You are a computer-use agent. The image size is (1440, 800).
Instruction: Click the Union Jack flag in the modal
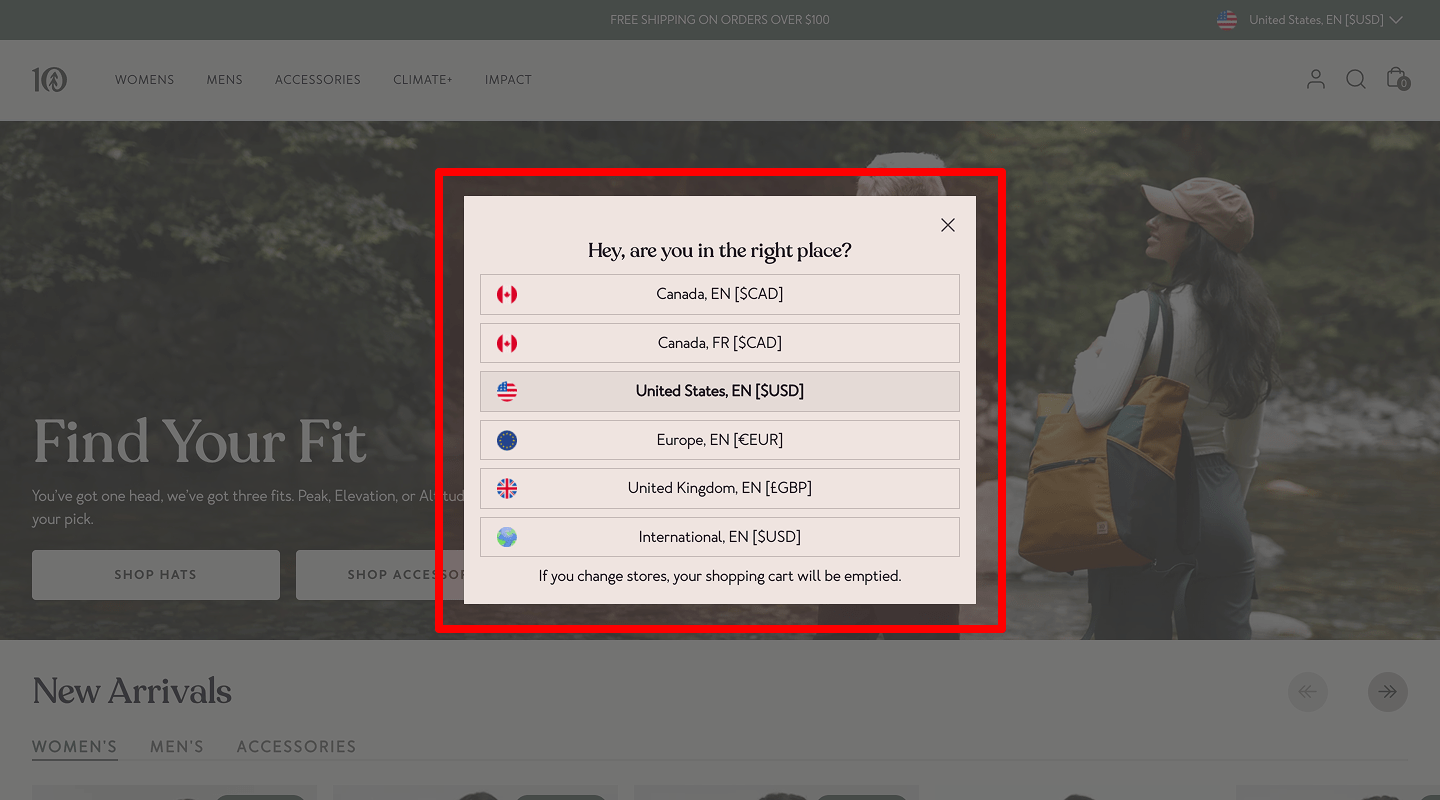(x=507, y=488)
